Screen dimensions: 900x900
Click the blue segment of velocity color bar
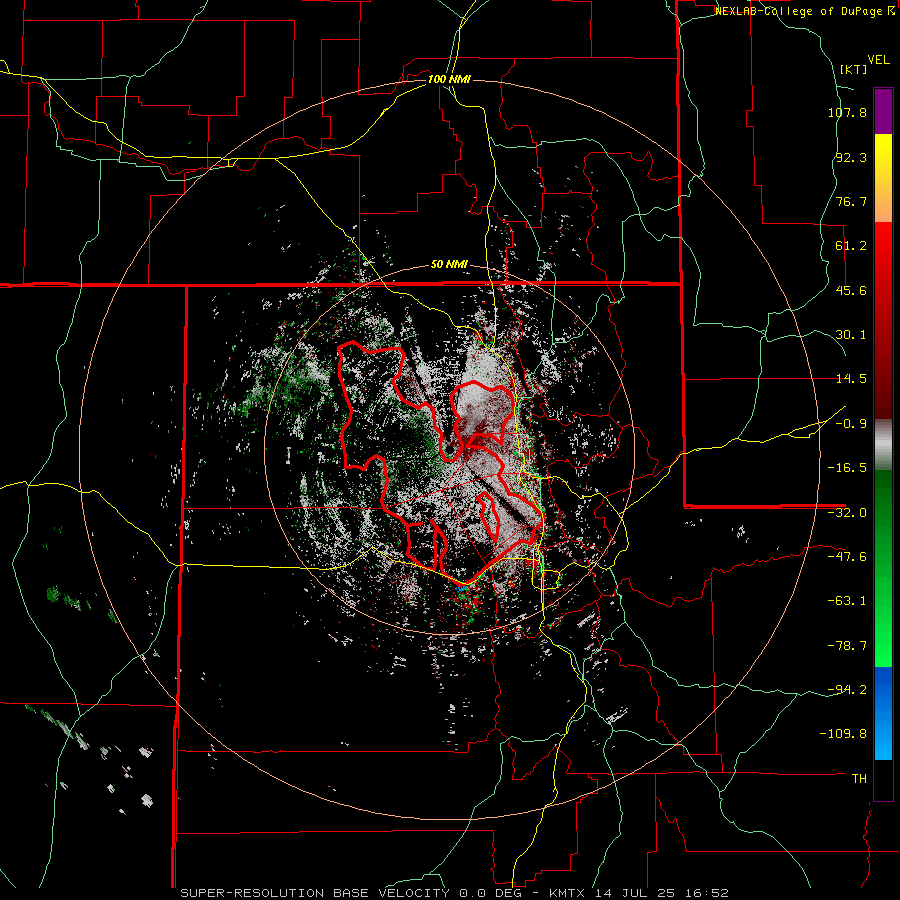(883, 713)
